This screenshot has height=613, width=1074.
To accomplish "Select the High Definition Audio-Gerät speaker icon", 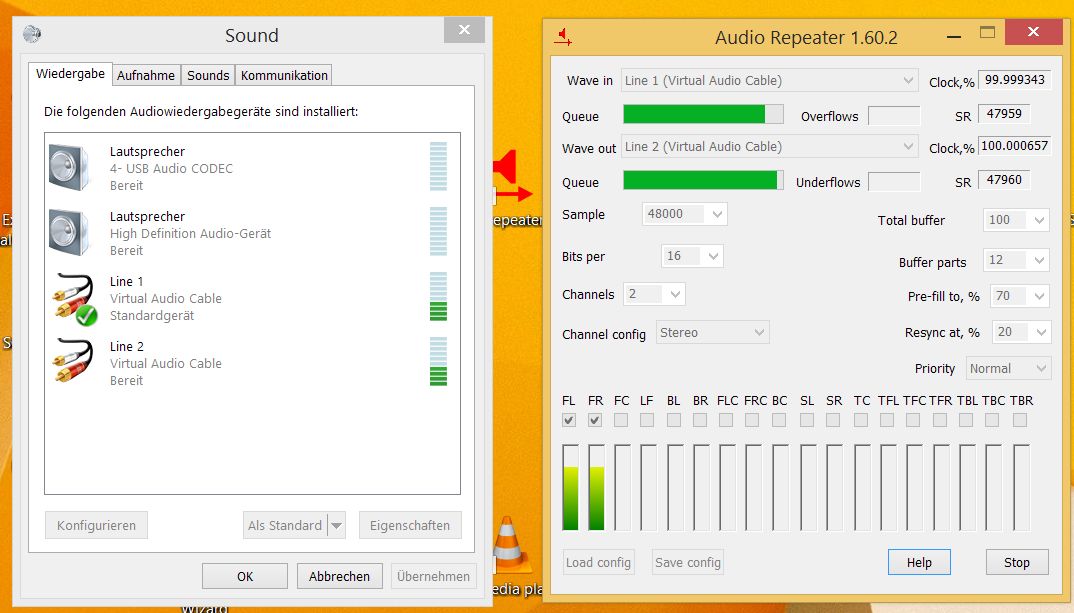I will [x=70, y=233].
